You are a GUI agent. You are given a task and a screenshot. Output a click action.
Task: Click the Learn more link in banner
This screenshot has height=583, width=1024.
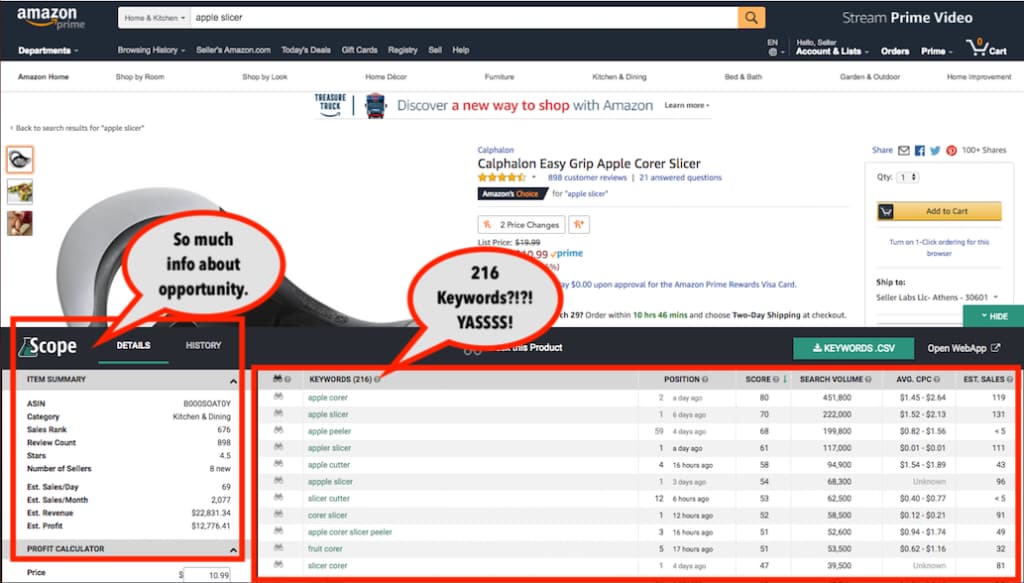pyautogui.click(x=686, y=105)
